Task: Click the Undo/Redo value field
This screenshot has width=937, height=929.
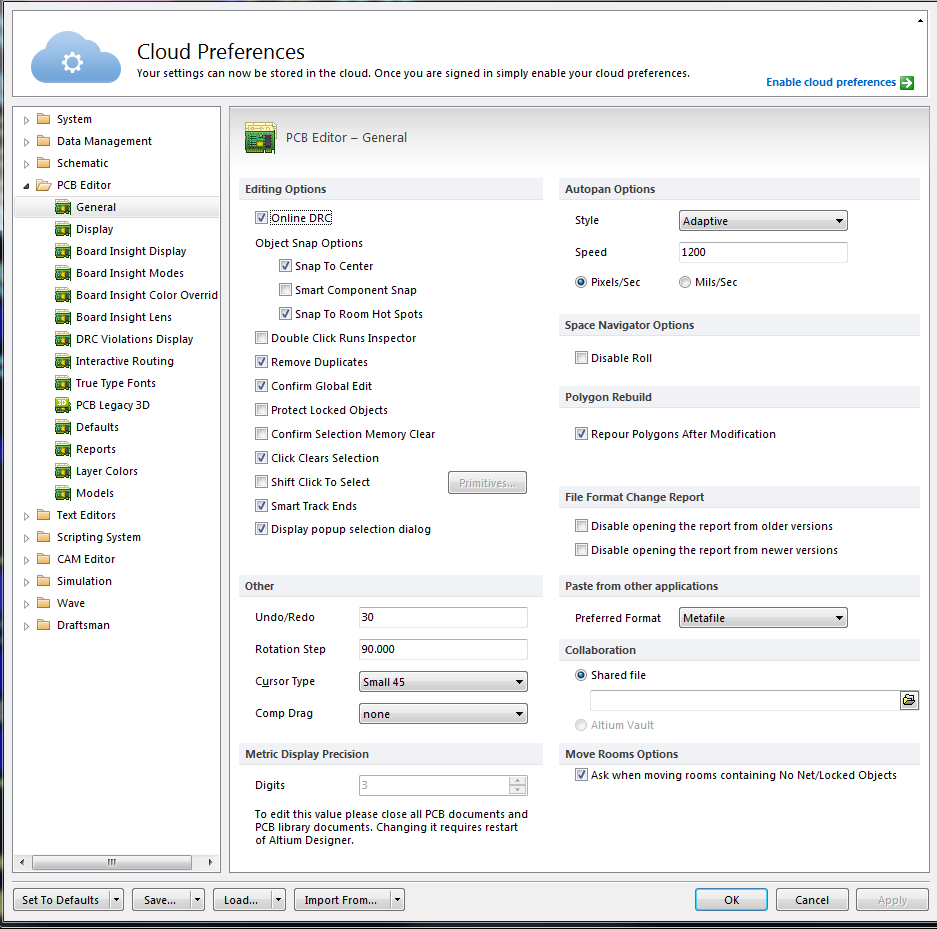Action: pos(443,617)
